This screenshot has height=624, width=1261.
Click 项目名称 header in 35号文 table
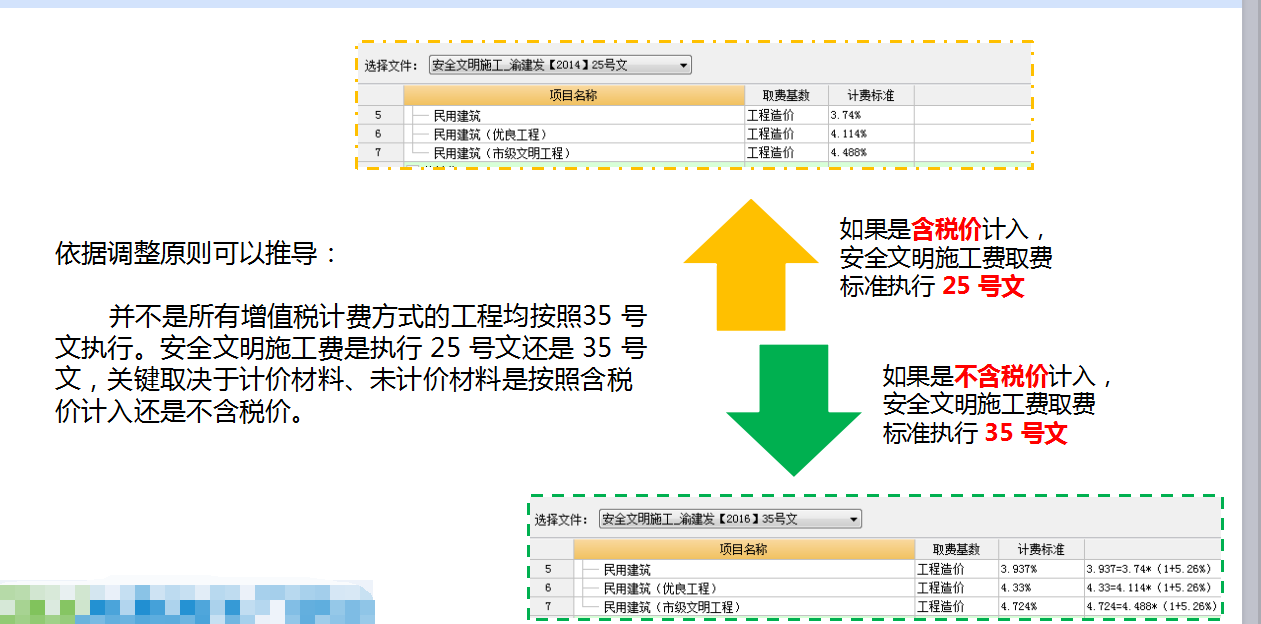(744, 550)
